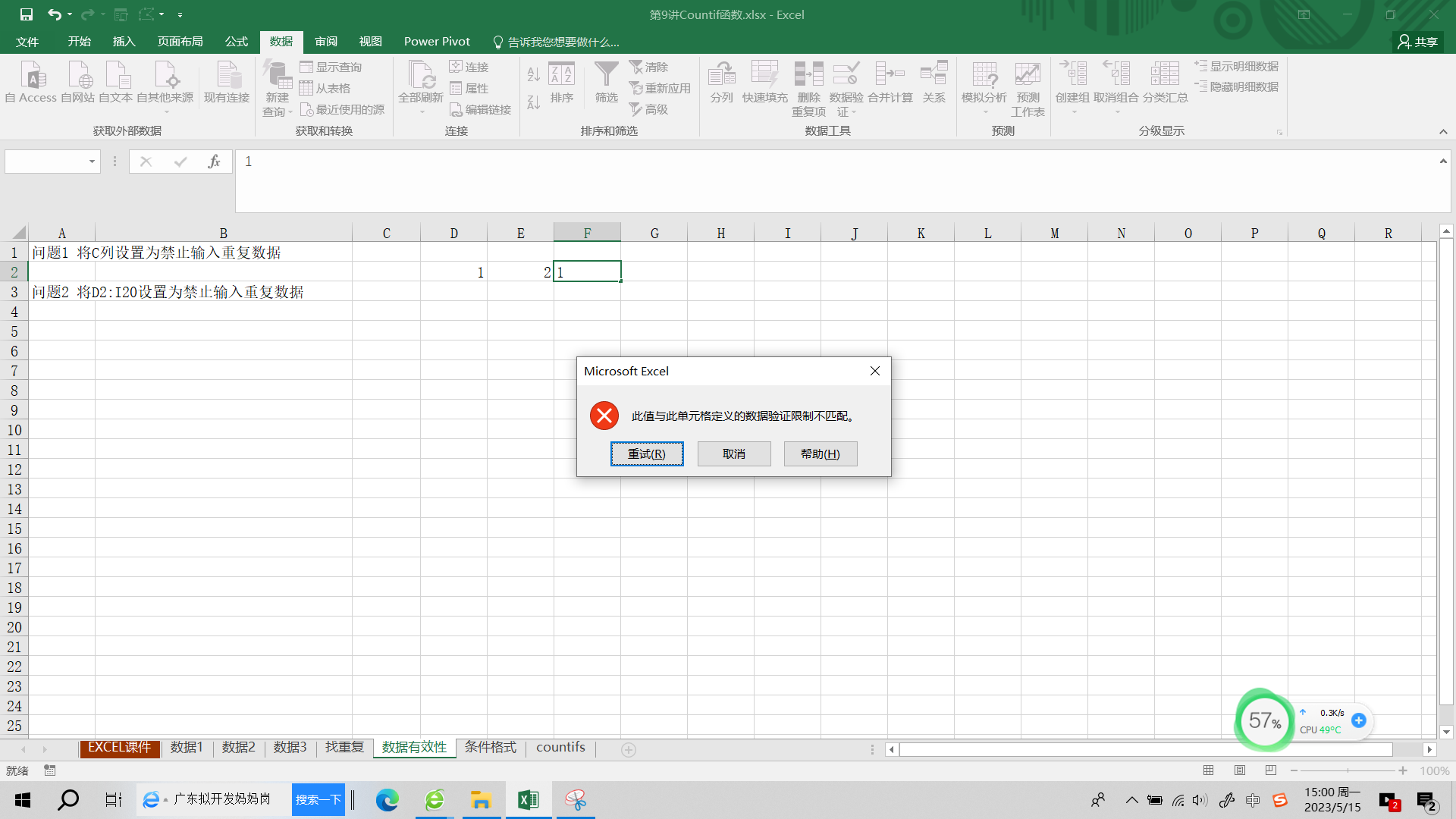Viewport: 1456px width, 819px height.
Task: Switch to Page Layout view in status bar
Action: point(1240,770)
